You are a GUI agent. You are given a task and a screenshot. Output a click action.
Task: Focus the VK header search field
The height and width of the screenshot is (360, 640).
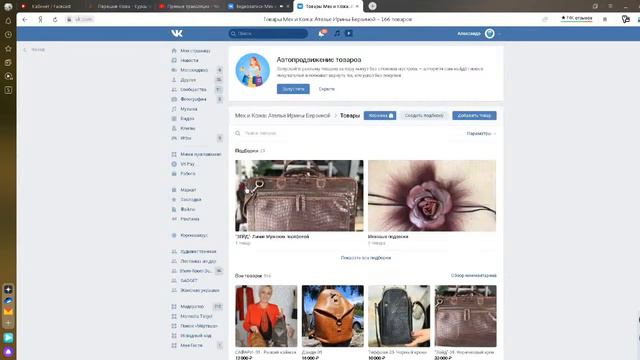point(268,33)
